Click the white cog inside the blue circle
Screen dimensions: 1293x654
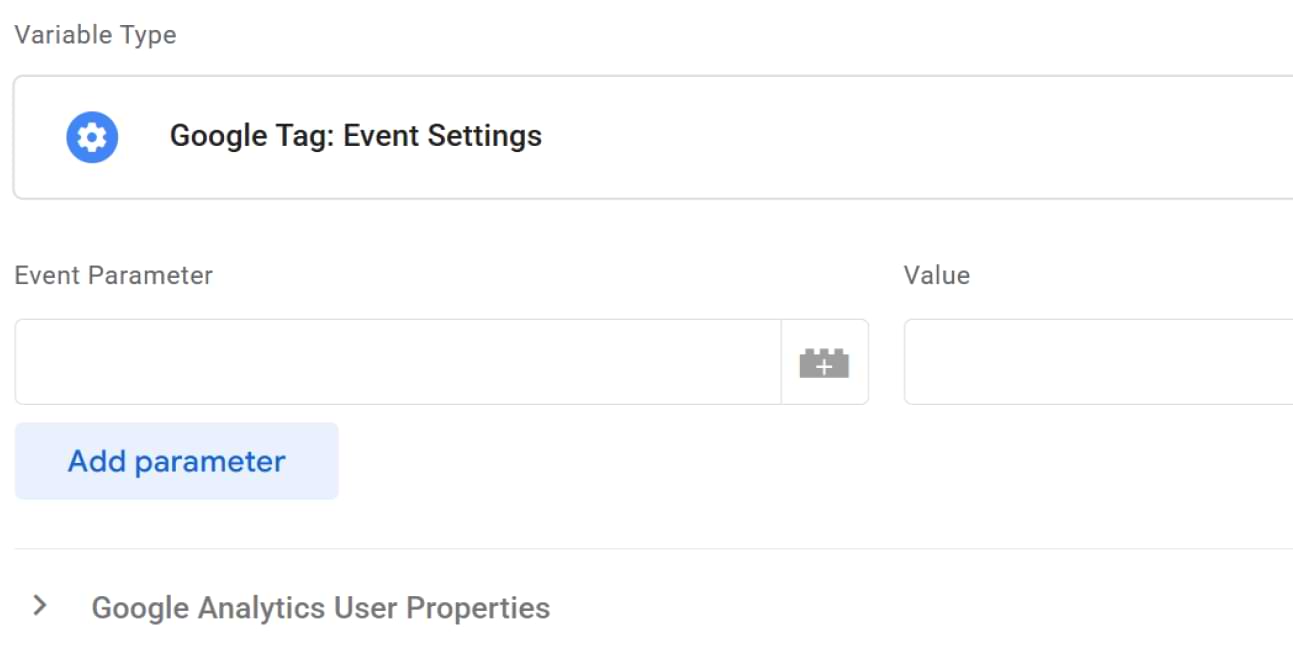[x=92, y=137]
